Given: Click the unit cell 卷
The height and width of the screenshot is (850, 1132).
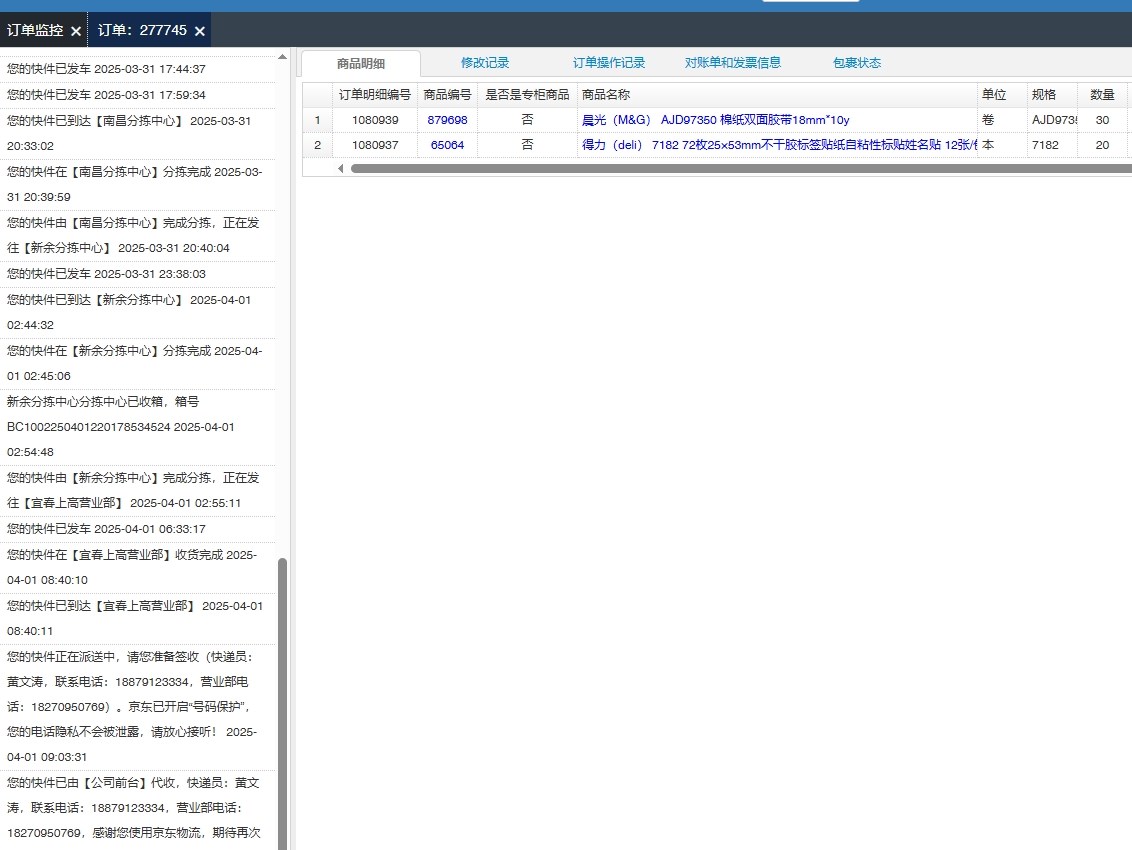Looking at the screenshot, I should pyautogui.click(x=1002, y=120).
